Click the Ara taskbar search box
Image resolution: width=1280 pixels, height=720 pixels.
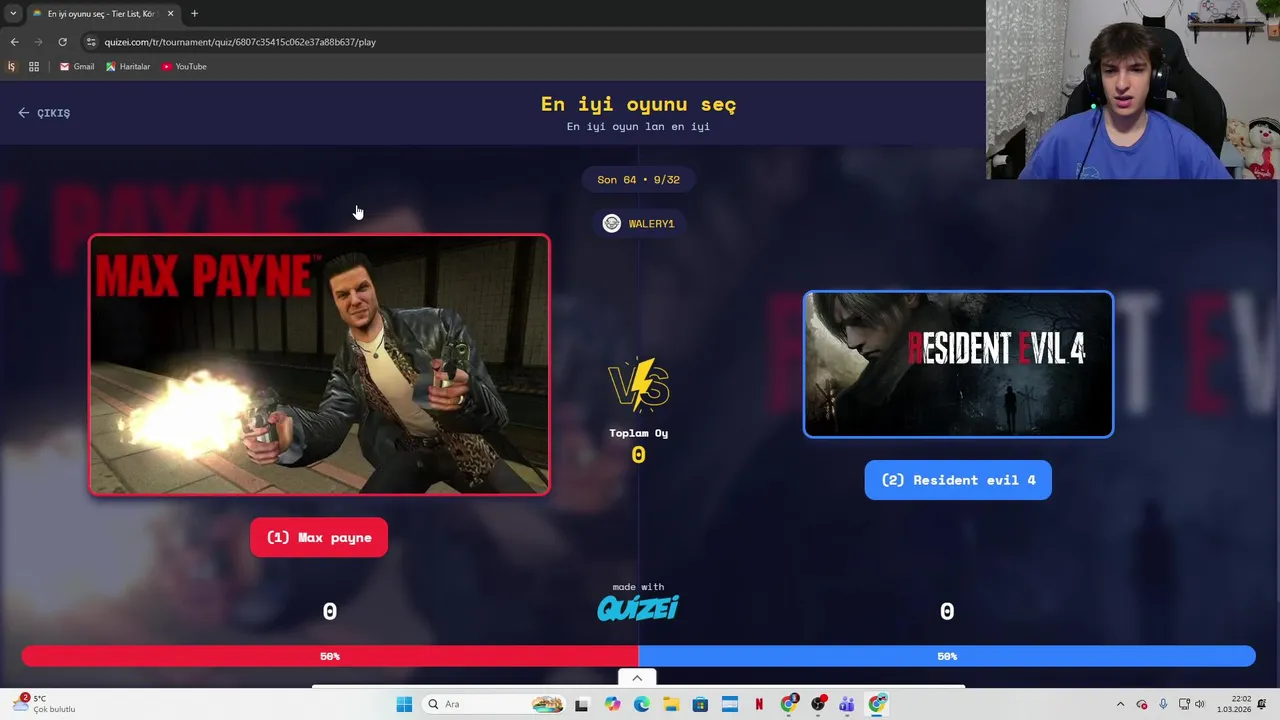495,704
